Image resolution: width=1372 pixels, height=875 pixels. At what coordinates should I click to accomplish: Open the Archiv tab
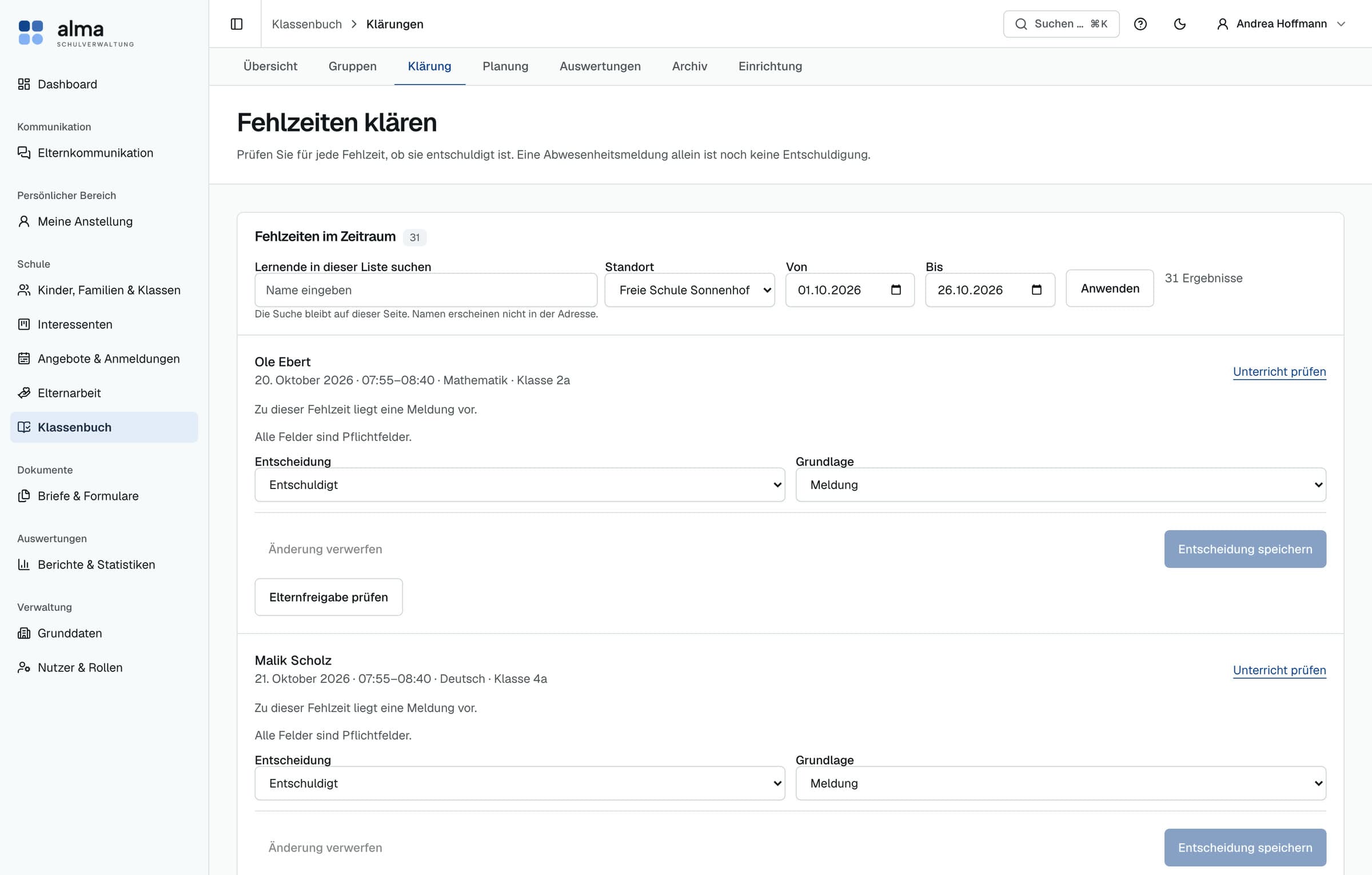[x=689, y=66]
